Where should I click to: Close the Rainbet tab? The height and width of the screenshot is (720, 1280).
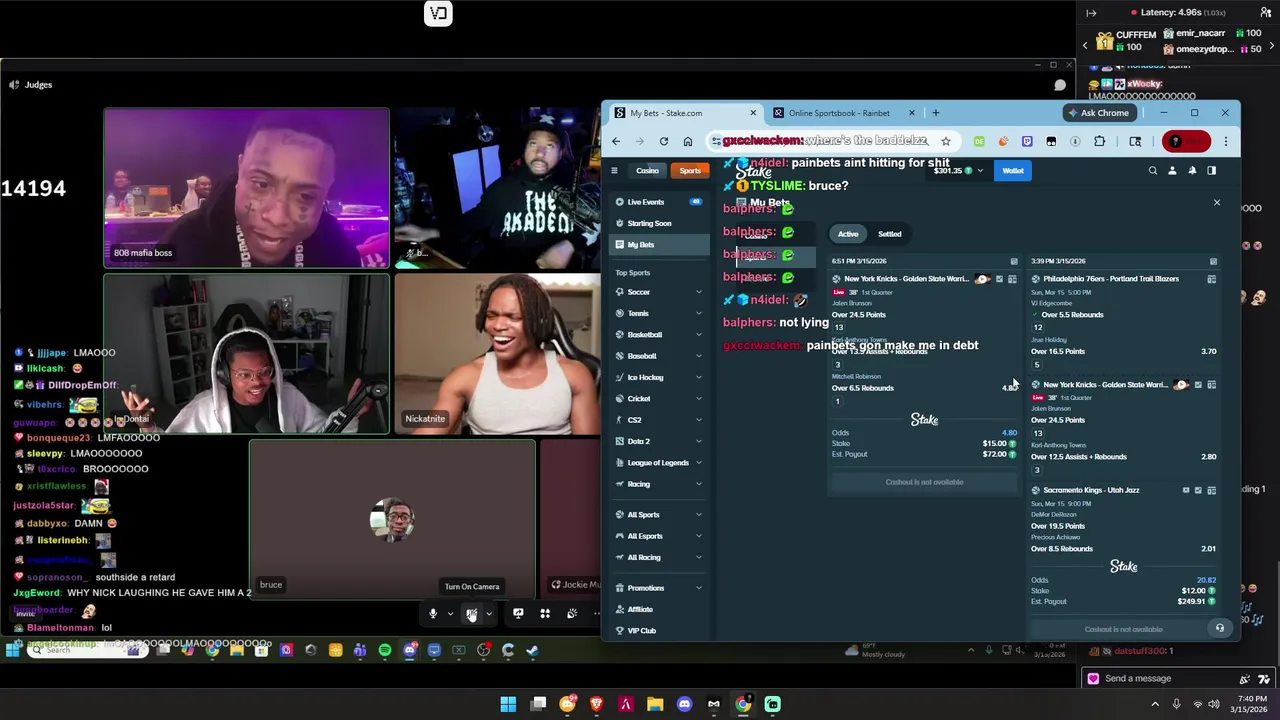(911, 113)
